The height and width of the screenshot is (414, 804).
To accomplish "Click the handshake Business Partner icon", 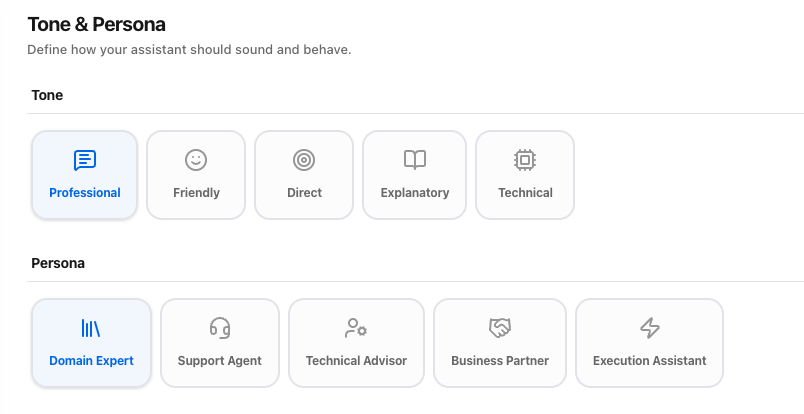I will tap(500, 328).
